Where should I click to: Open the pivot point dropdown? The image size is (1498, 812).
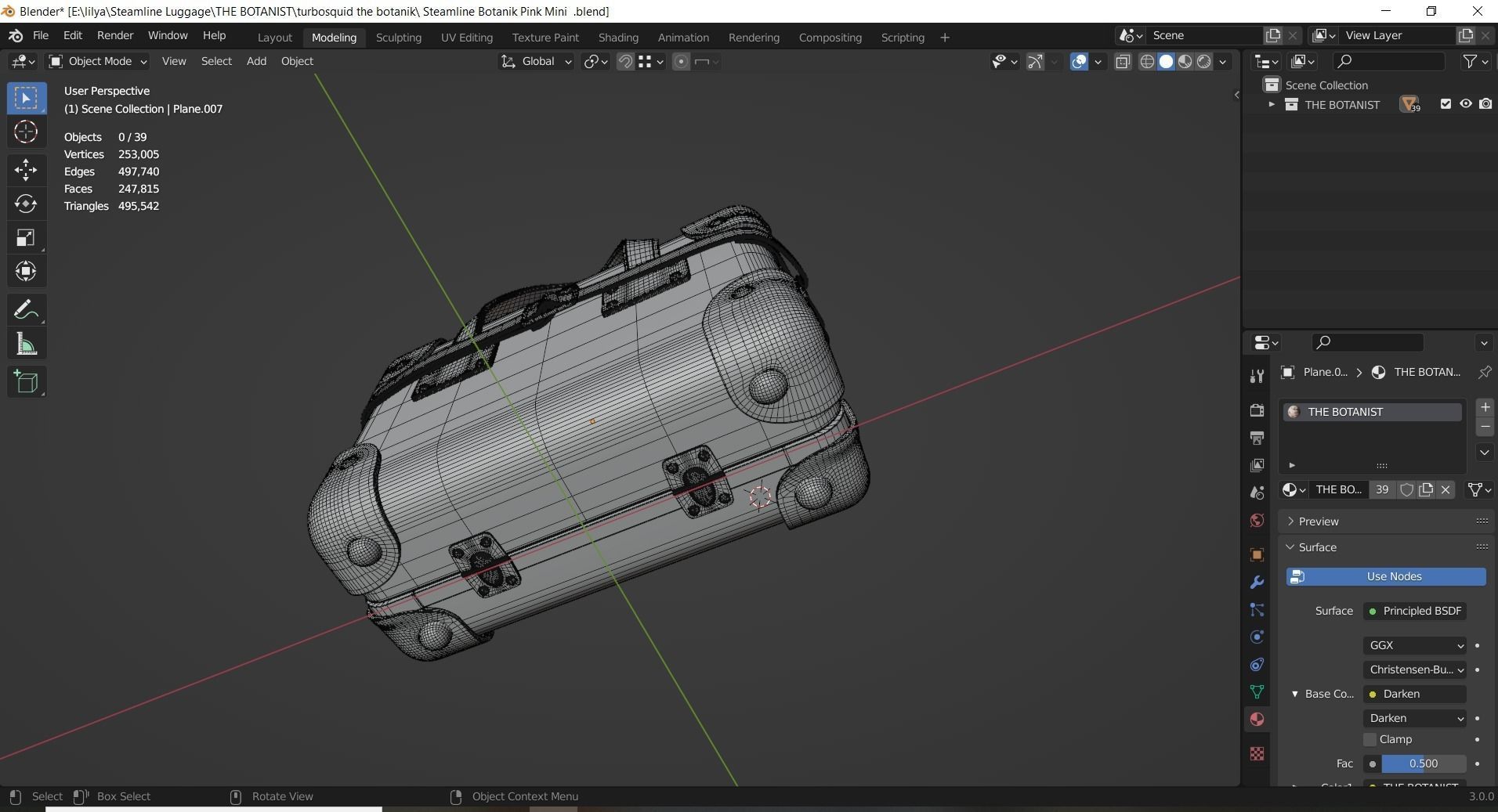(x=595, y=61)
